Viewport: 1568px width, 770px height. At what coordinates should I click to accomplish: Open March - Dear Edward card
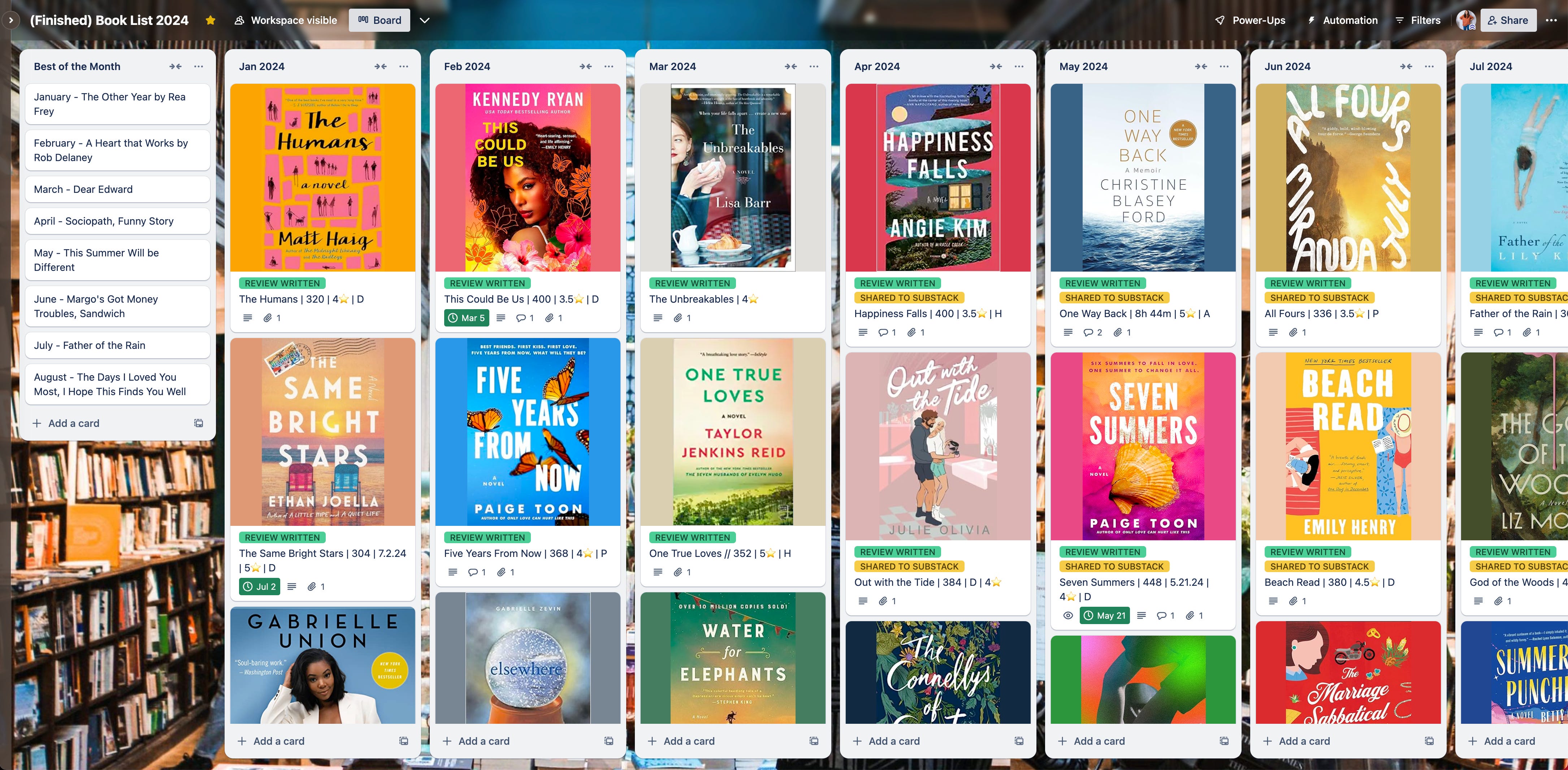117,189
